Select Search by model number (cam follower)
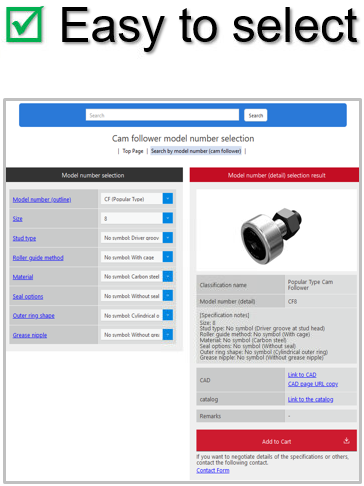 pos(196,151)
